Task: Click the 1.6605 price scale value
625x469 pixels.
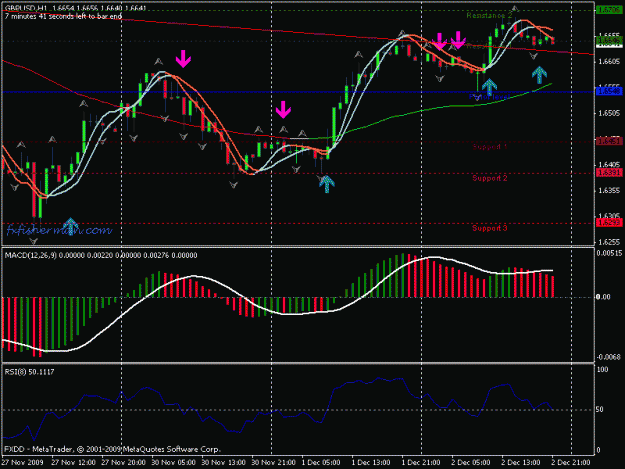Action: [x=609, y=61]
